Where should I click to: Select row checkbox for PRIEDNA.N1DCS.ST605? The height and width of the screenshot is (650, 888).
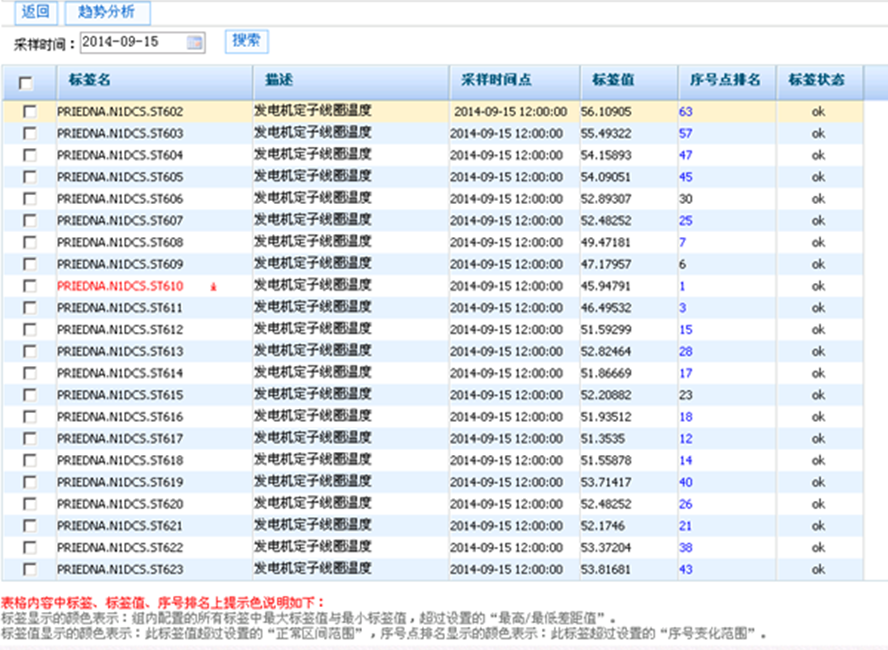point(29,177)
